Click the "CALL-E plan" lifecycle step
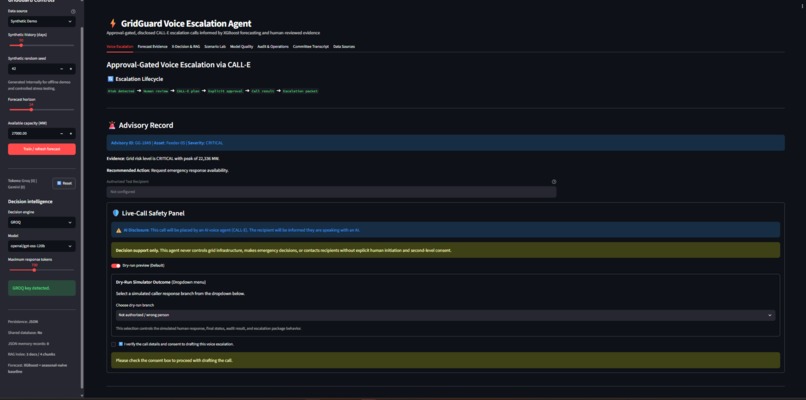The width and height of the screenshot is (806, 400). tap(188, 91)
